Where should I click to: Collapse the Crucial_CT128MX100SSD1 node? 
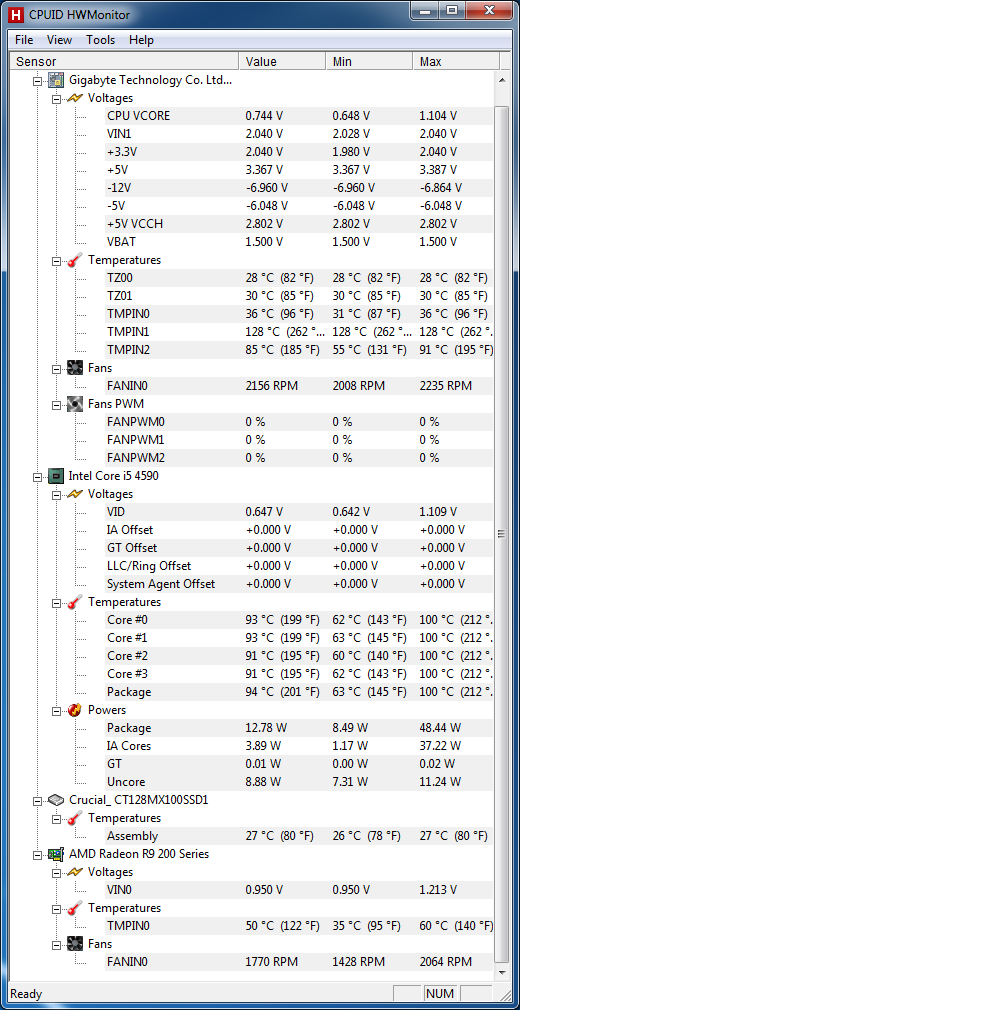pos(37,801)
